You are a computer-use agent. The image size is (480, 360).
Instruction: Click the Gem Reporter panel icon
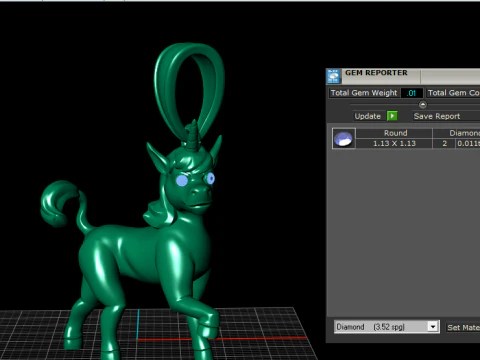point(333,76)
